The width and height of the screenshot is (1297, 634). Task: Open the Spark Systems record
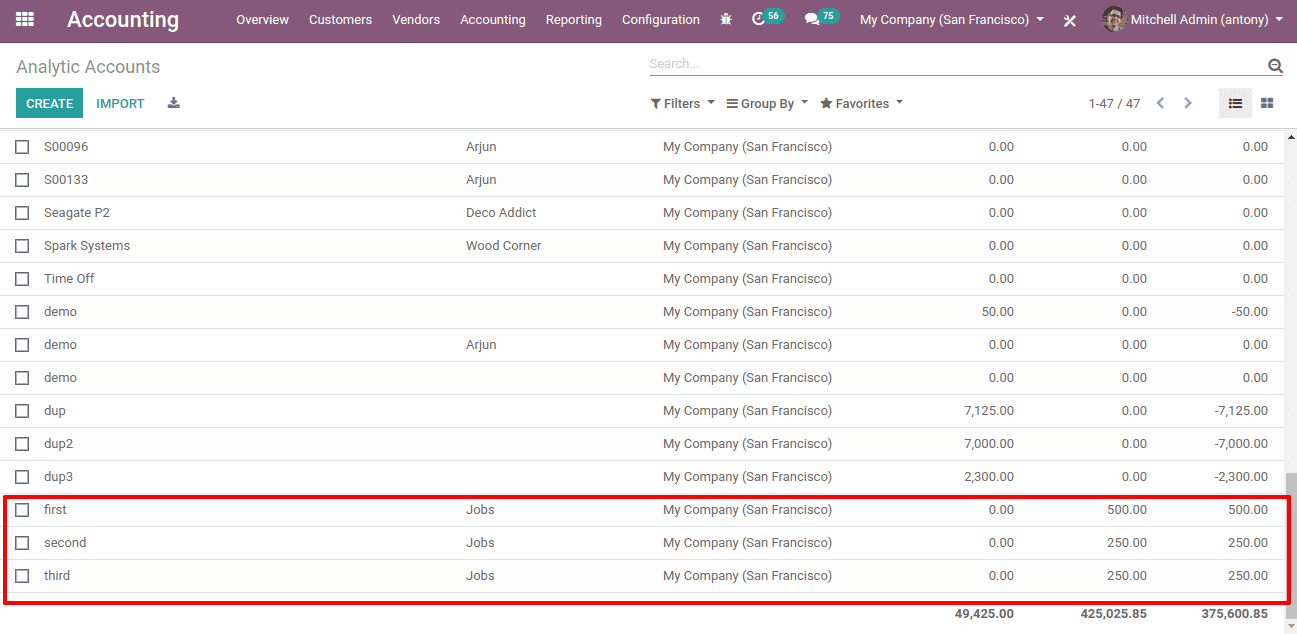(87, 246)
